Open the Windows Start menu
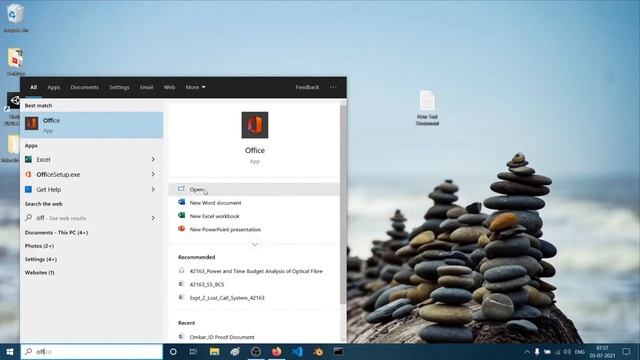The height and width of the screenshot is (360, 640). 10,351
